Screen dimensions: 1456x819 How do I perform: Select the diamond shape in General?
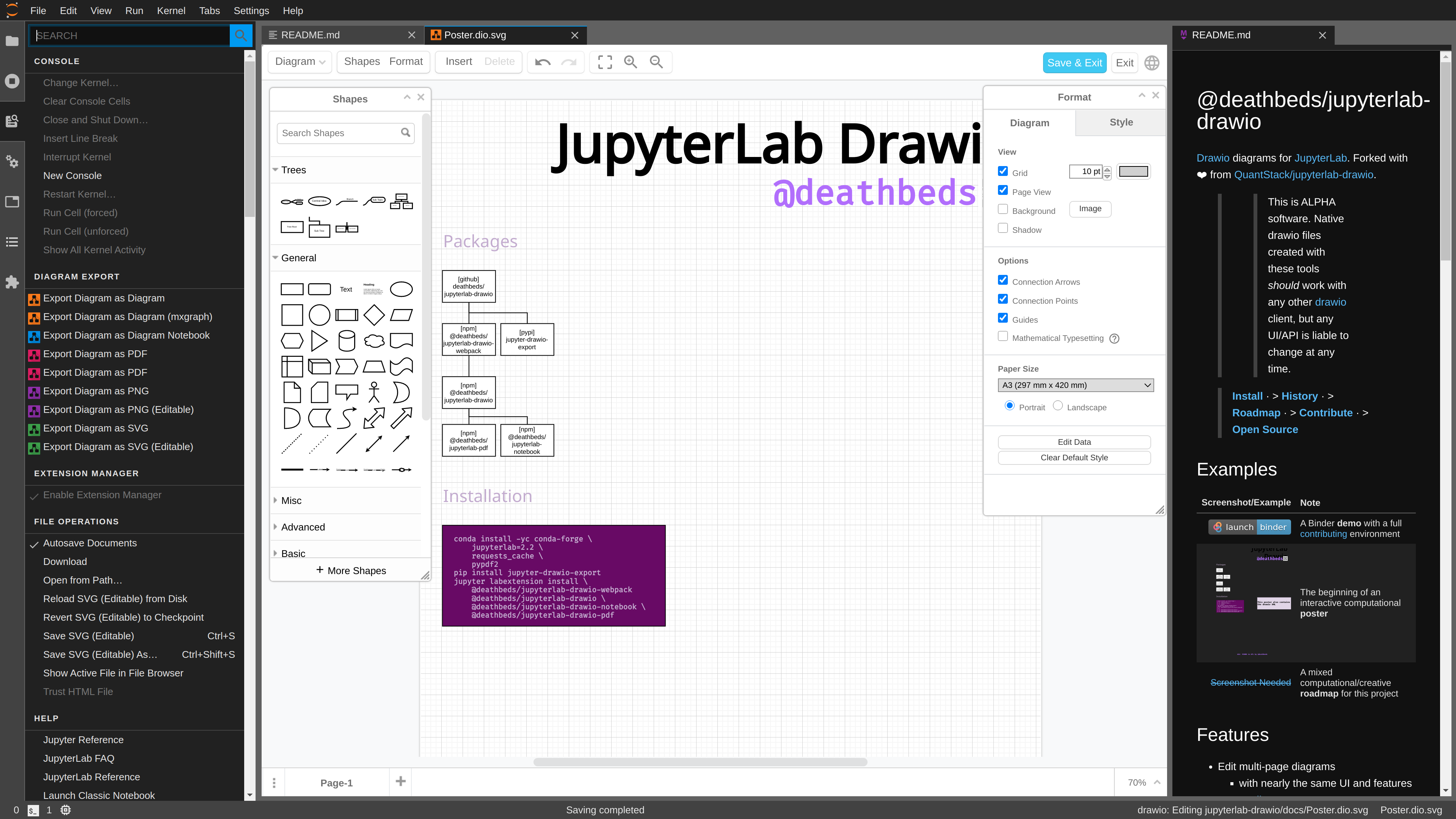pos(374,315)
